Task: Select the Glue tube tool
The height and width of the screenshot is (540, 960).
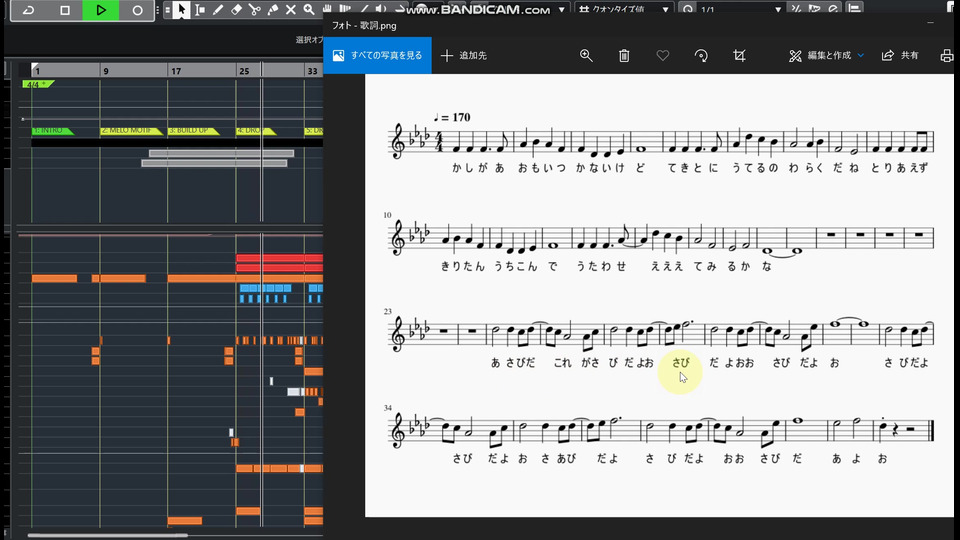Action: [x=273, y=10]
